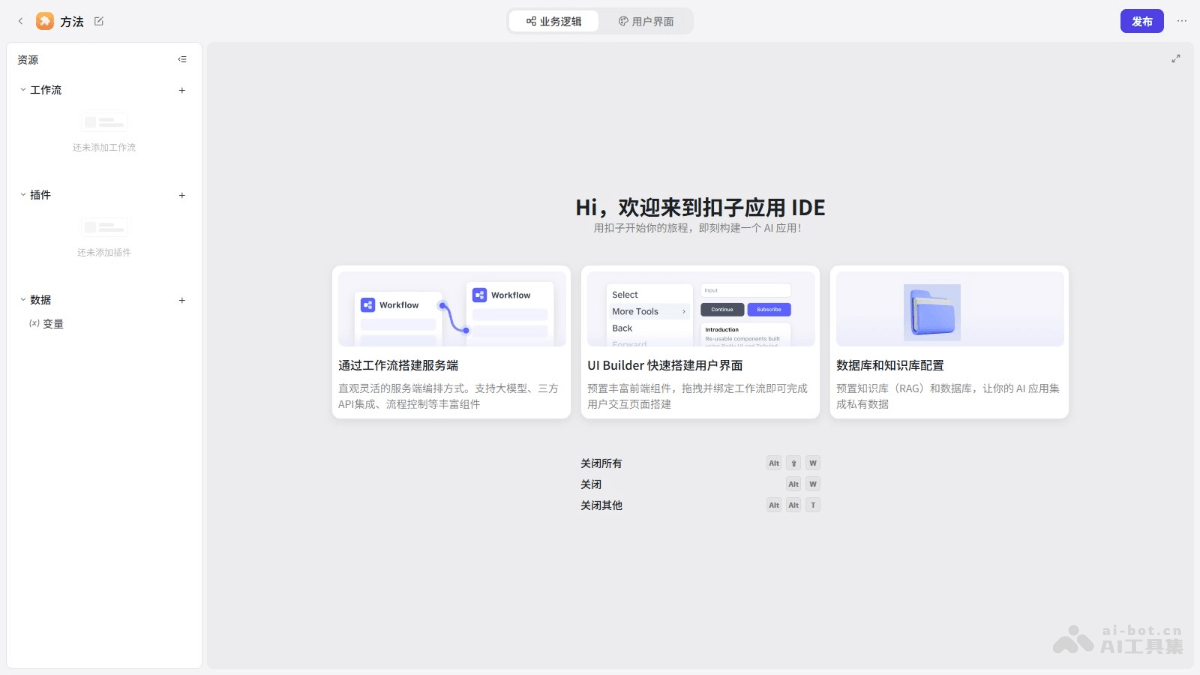This screenshot has height=675, width=1200.
Task: Edit the project name with pencil icon
Action: pyautogui.click(x=99, y=21)
